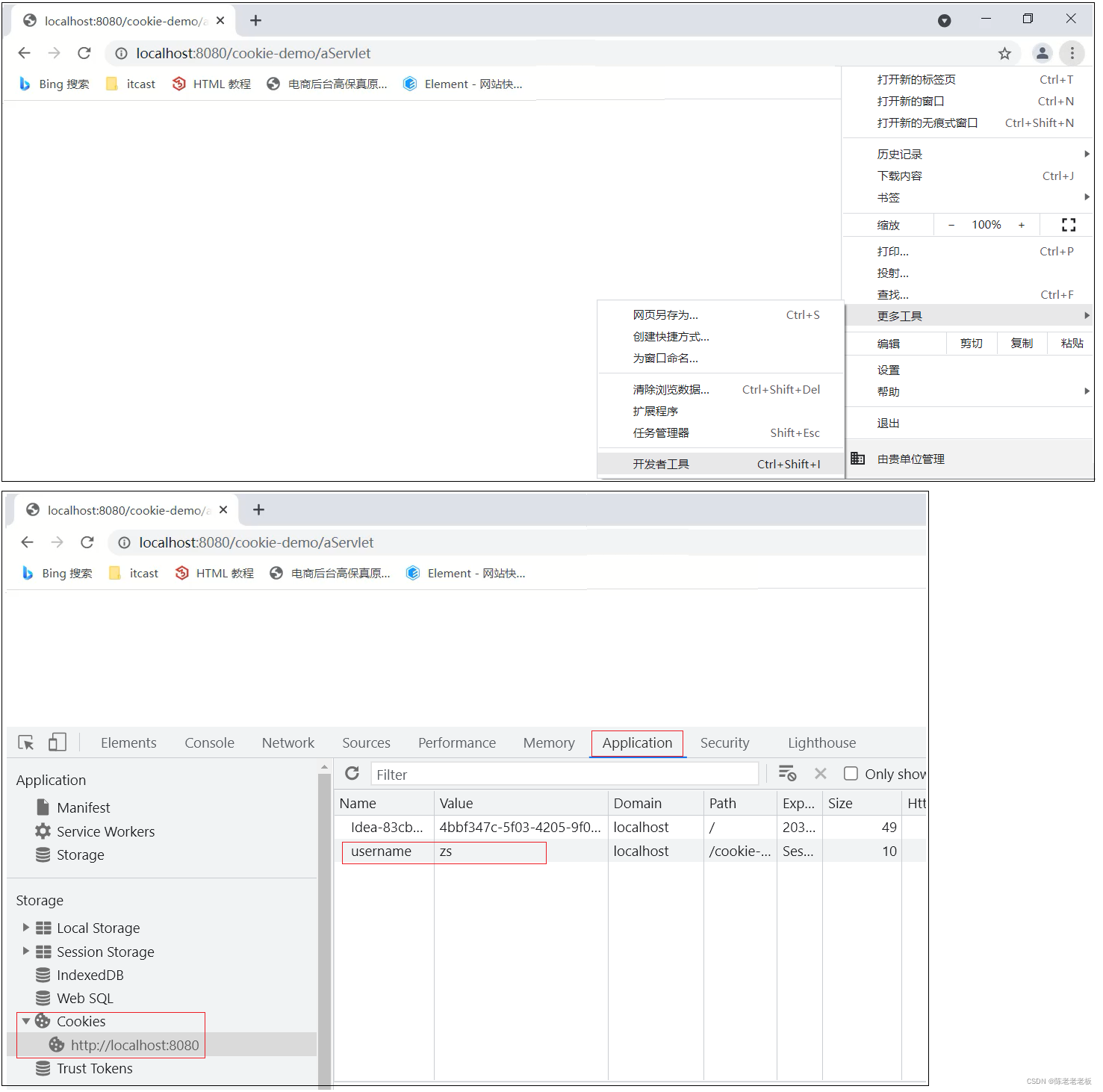Open a new tab in the bottom window
Image resolution: width=1103 pixels, height=1092 pixels.
(258, 509)
